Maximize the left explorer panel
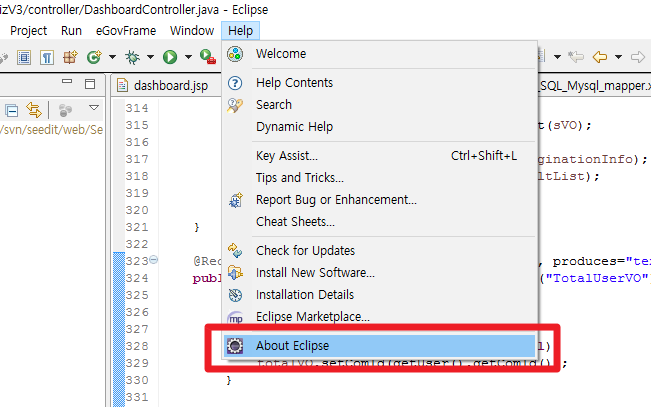651x407 pixels. pos(90,84)
